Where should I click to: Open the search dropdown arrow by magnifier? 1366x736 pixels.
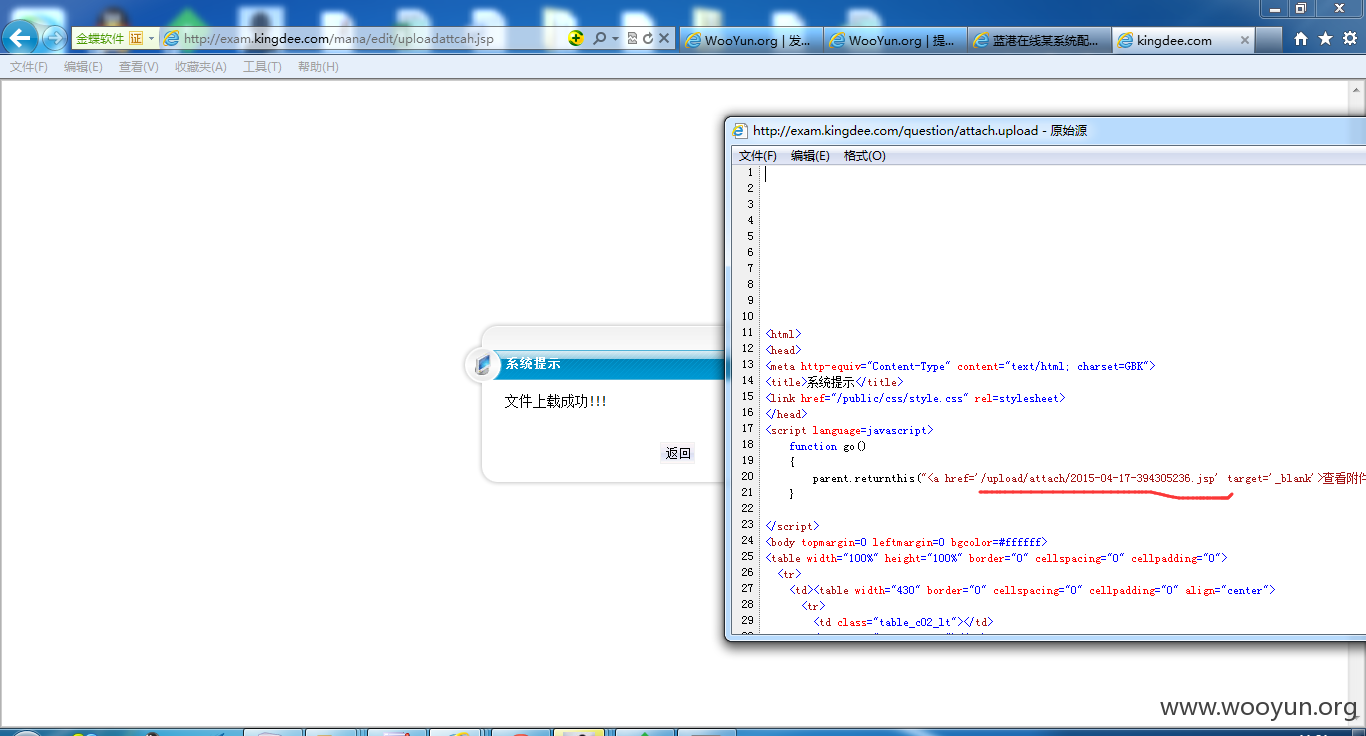(x=615, y=38)
